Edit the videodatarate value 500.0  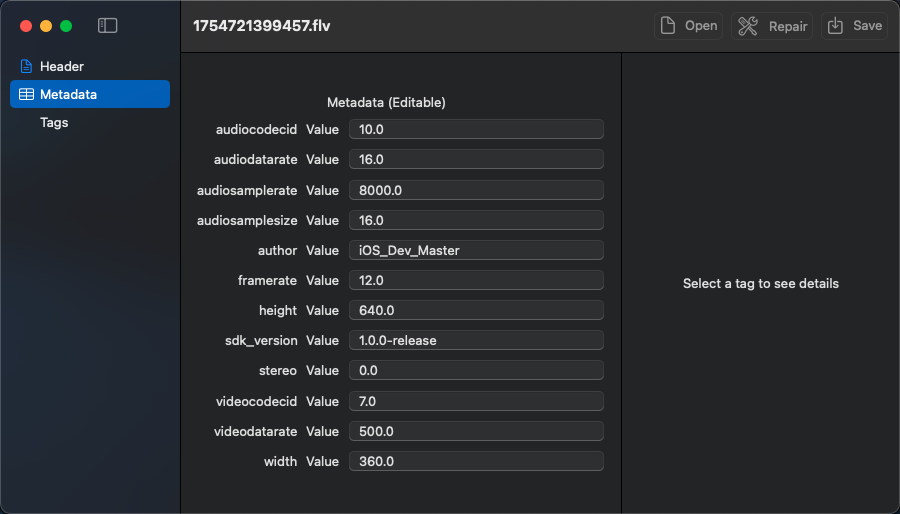pyautogui.click(x=476, y=431)
